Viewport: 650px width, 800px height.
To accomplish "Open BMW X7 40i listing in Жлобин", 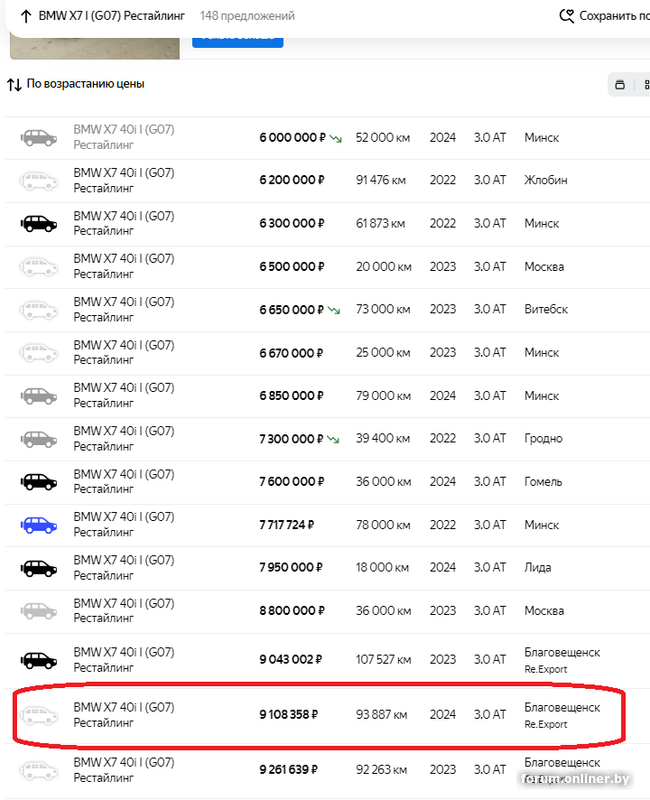I will click(123, 180).
